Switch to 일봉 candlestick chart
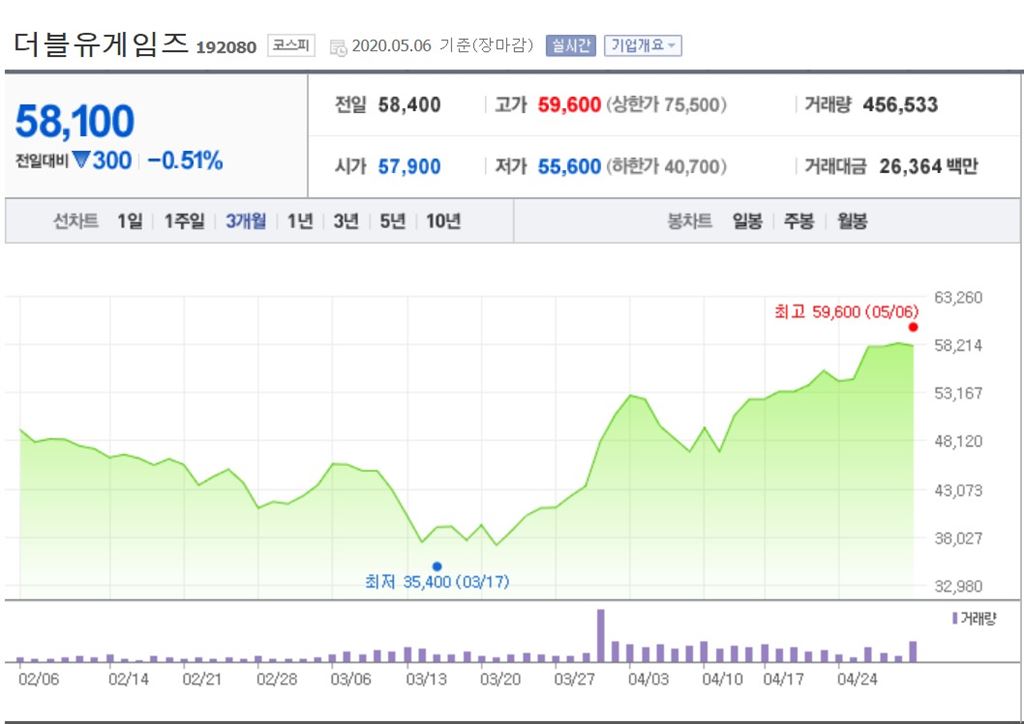Screen dimensions: 1024x724 [x=747, y=221]
